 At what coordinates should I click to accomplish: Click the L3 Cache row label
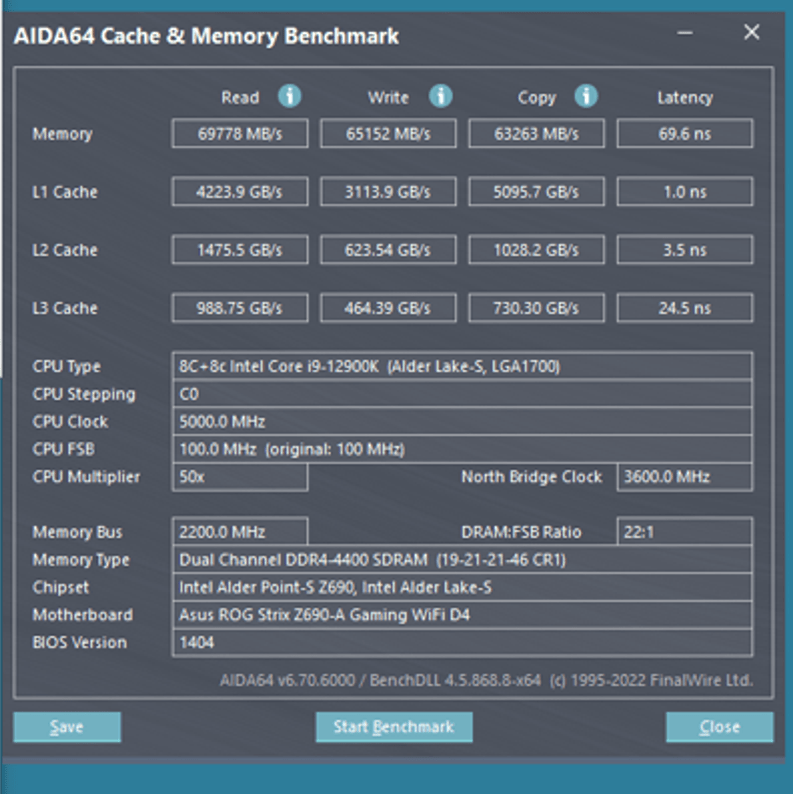tap(65, 308)
